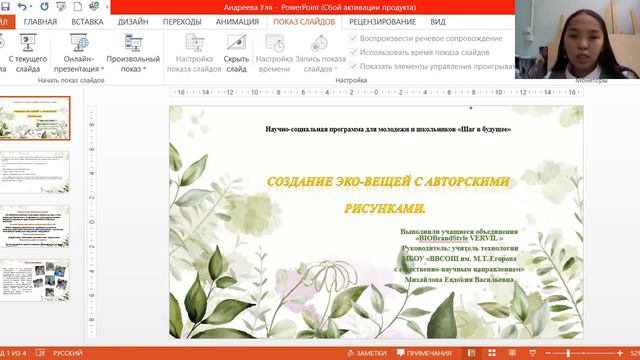Click Михайлова Евдокия Васильевна text

click(459, 280)
